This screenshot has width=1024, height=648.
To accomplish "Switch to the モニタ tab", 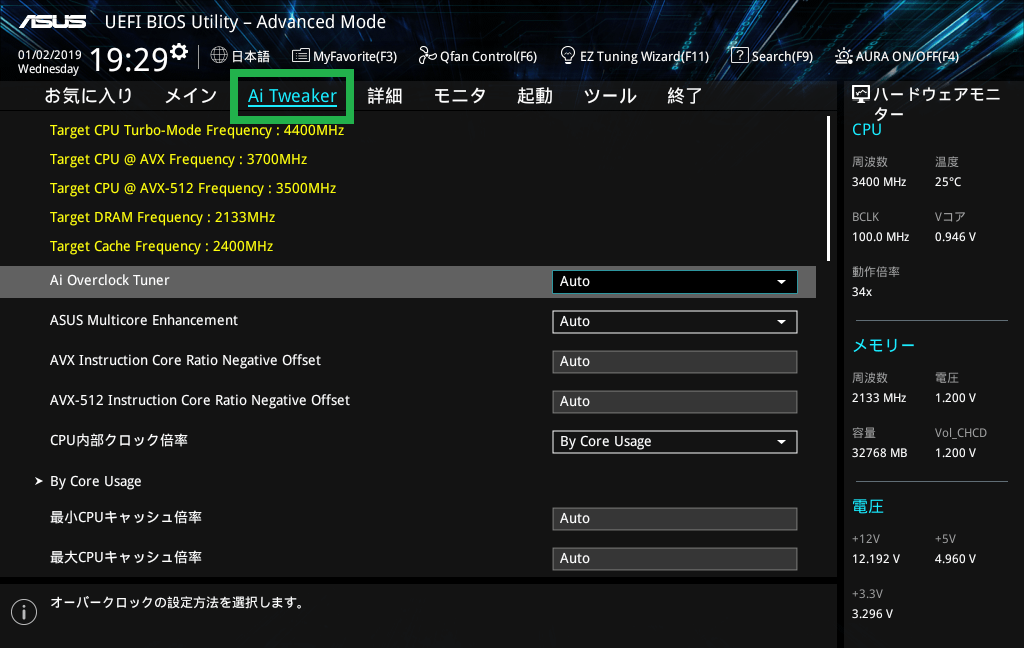I will (460, 96).
